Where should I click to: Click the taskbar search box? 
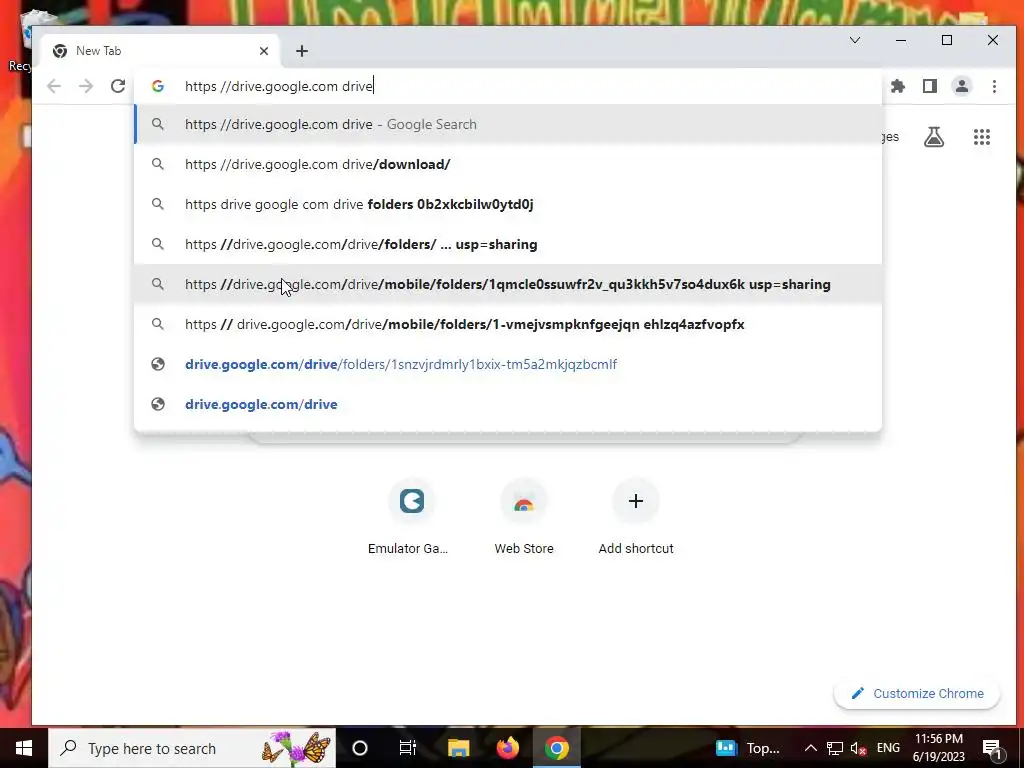pyautogui.click(x=192, y=748)
